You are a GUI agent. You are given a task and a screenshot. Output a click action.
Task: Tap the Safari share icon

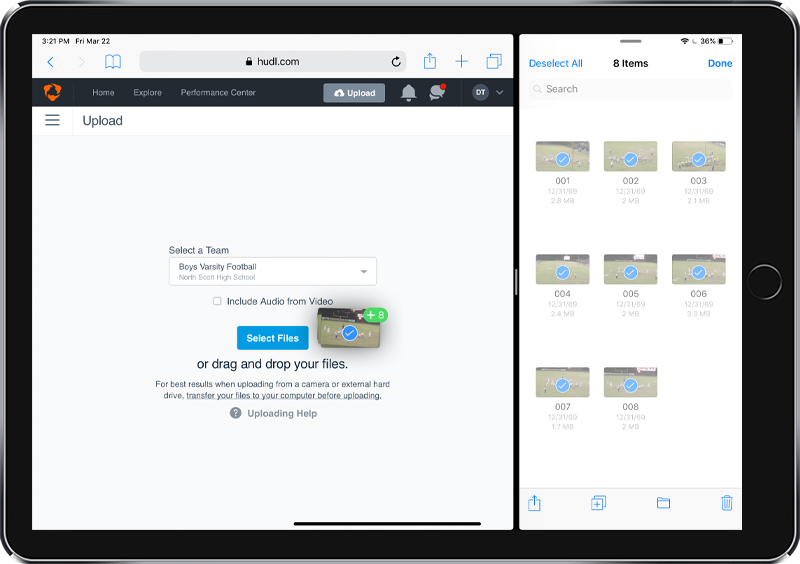tap(430, 62)
